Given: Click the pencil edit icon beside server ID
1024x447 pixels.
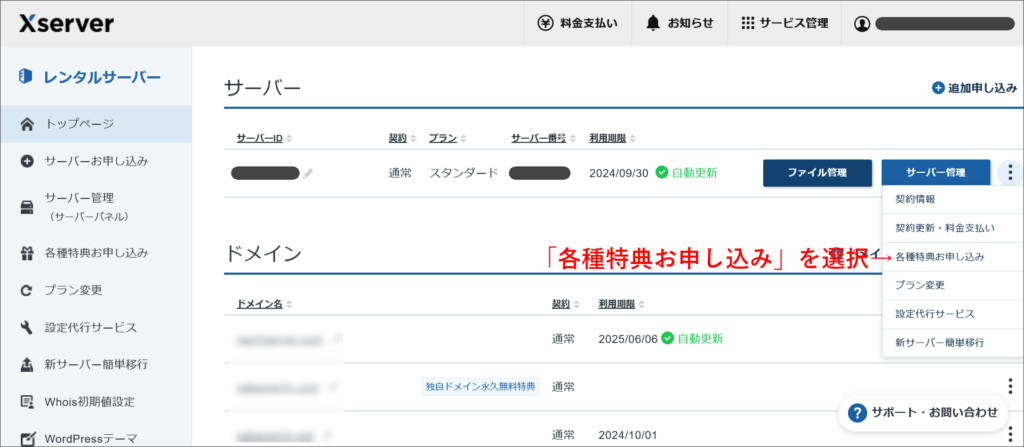Looking at the screenshot, I should pos(308,173).
